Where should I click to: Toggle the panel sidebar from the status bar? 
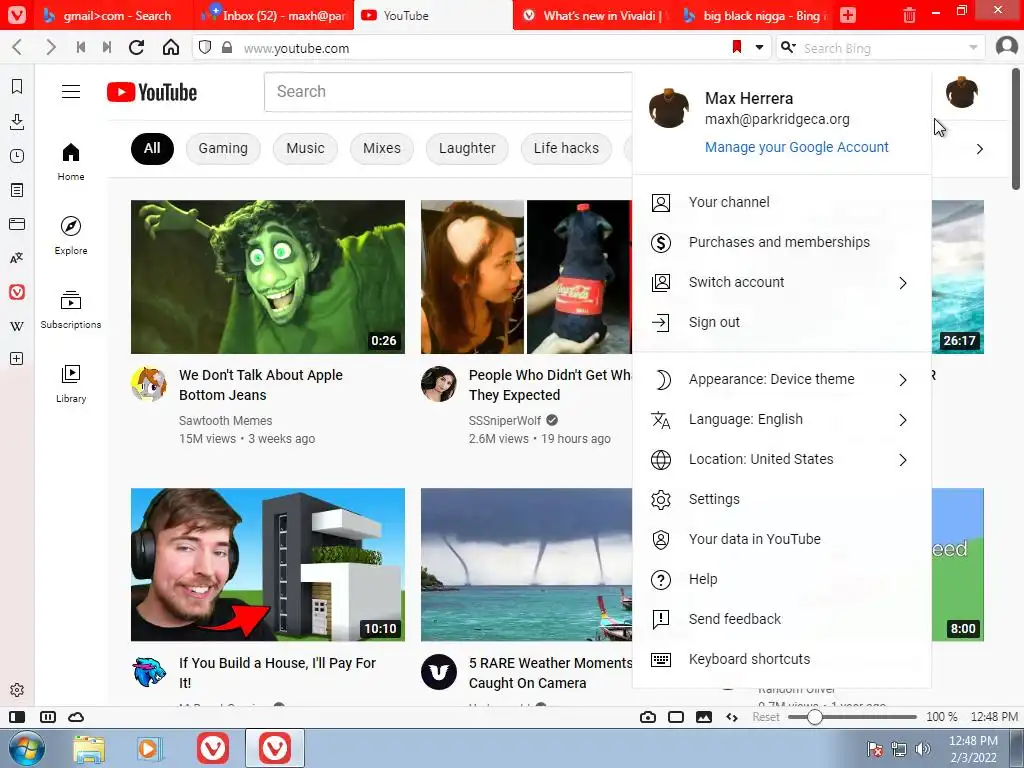tap(17, 717)
